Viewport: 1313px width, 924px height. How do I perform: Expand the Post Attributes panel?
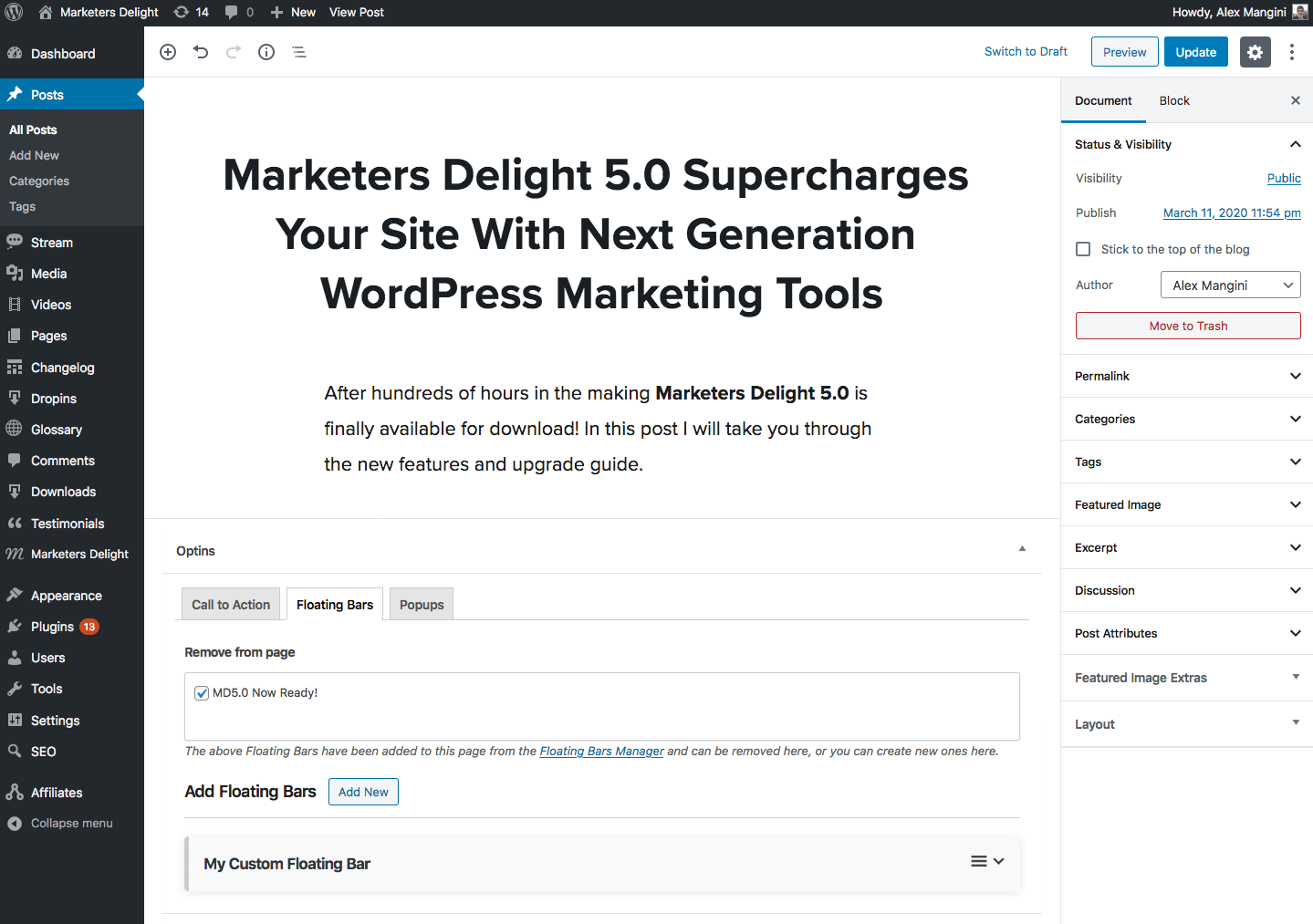tap(1187, 633)
